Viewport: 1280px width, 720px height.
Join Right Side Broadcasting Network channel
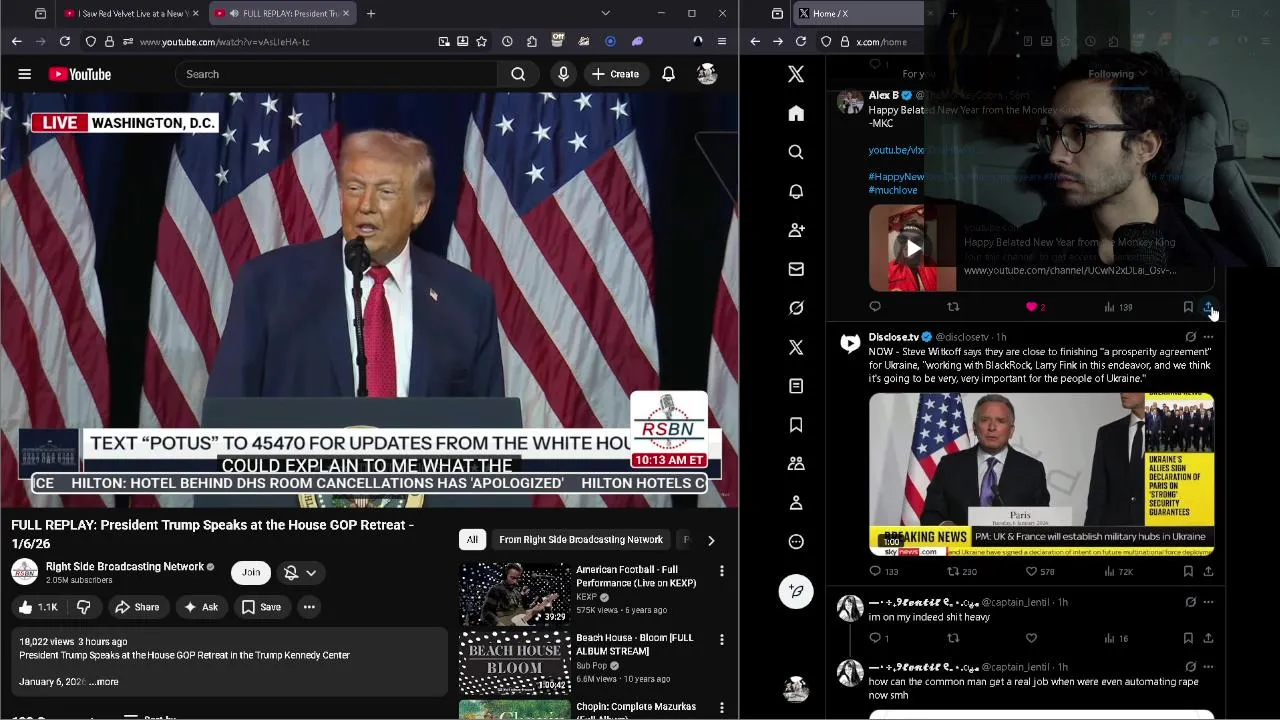point(251,573)
